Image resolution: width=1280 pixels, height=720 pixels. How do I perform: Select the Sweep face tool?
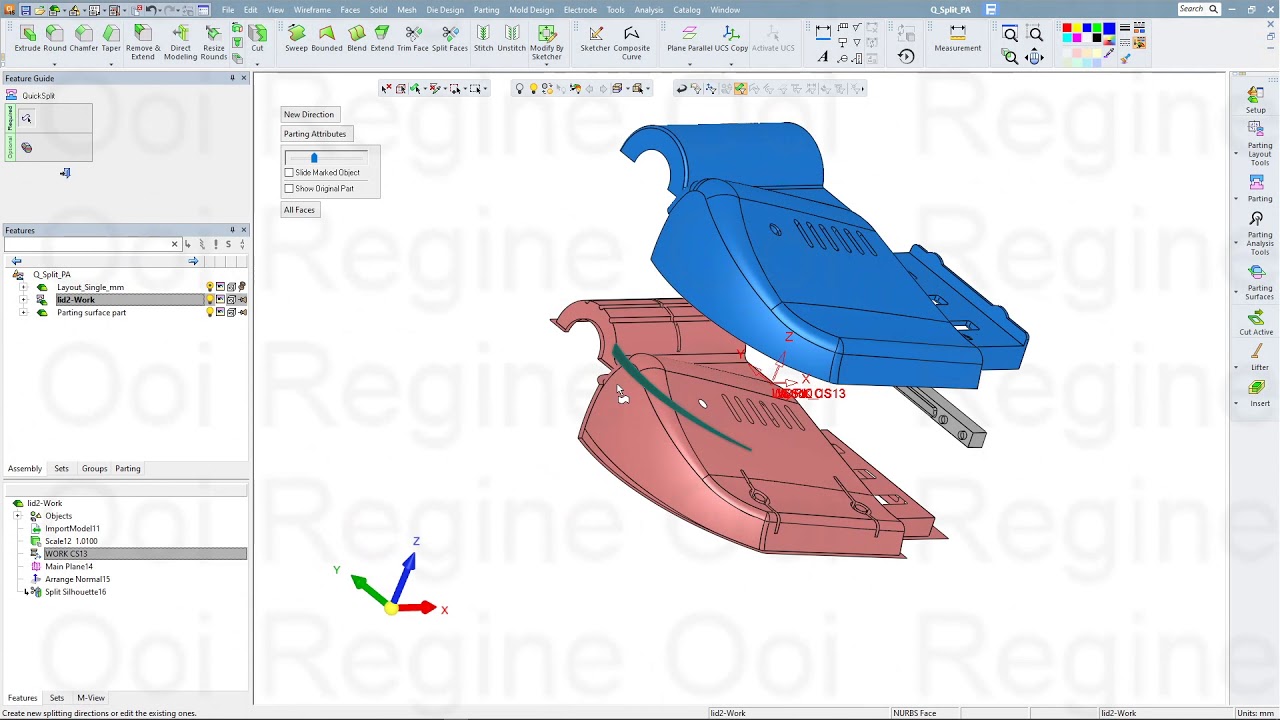296,39
